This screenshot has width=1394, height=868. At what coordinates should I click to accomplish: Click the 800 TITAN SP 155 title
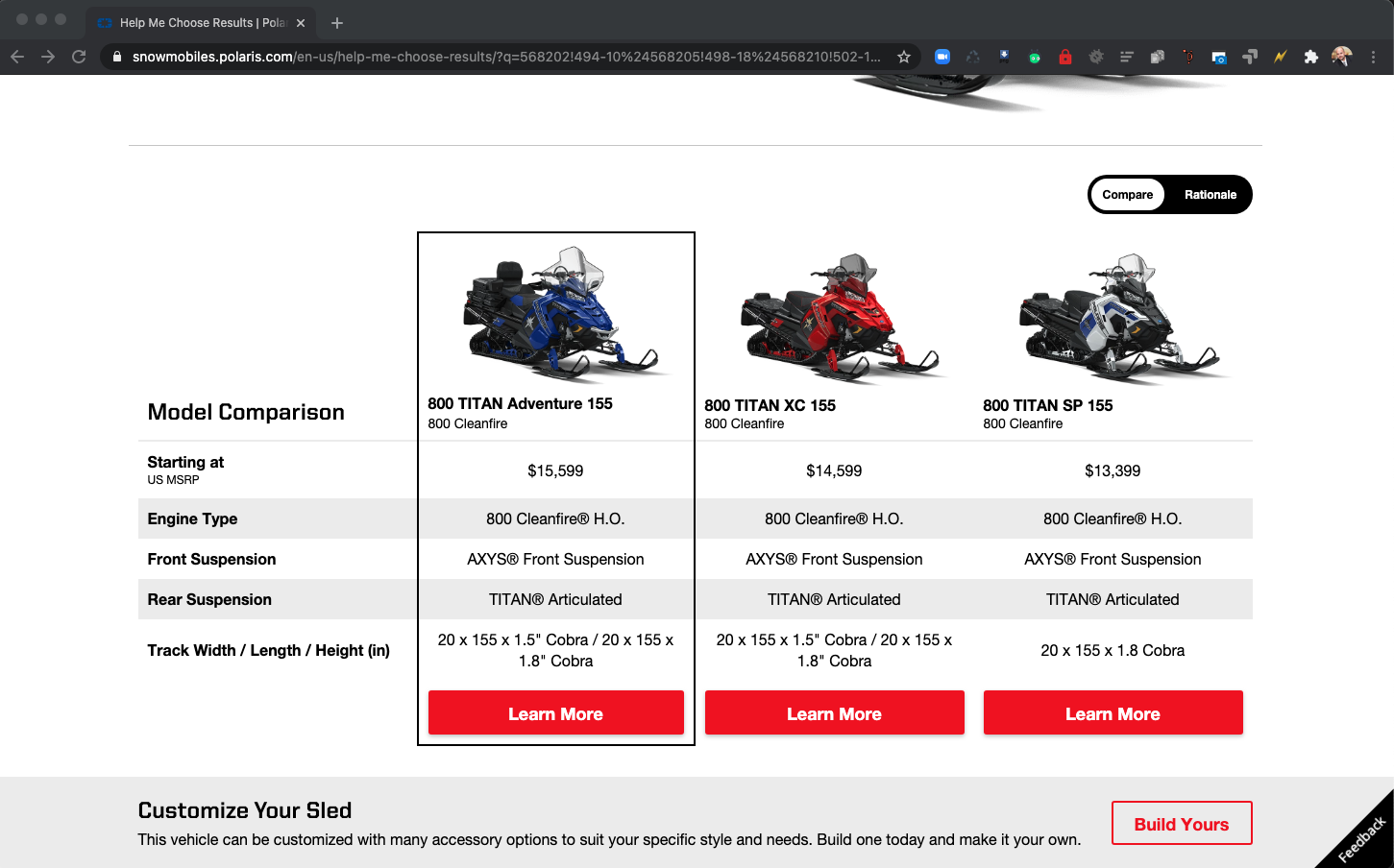pos(1048,406)
